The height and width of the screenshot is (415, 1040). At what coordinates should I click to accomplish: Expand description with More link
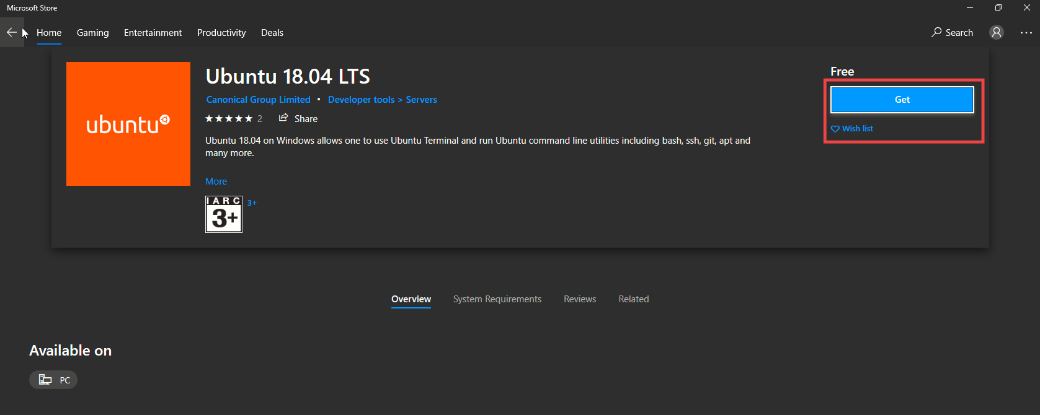coord(216,181)
